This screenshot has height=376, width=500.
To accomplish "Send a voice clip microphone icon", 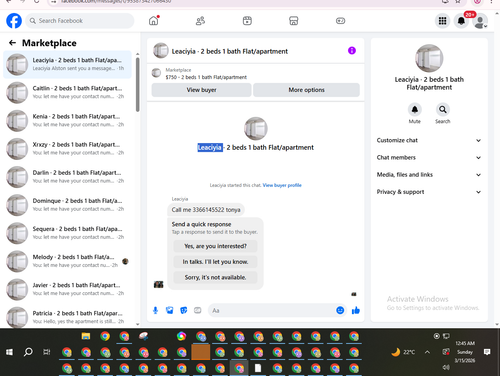I will [155, 310].
